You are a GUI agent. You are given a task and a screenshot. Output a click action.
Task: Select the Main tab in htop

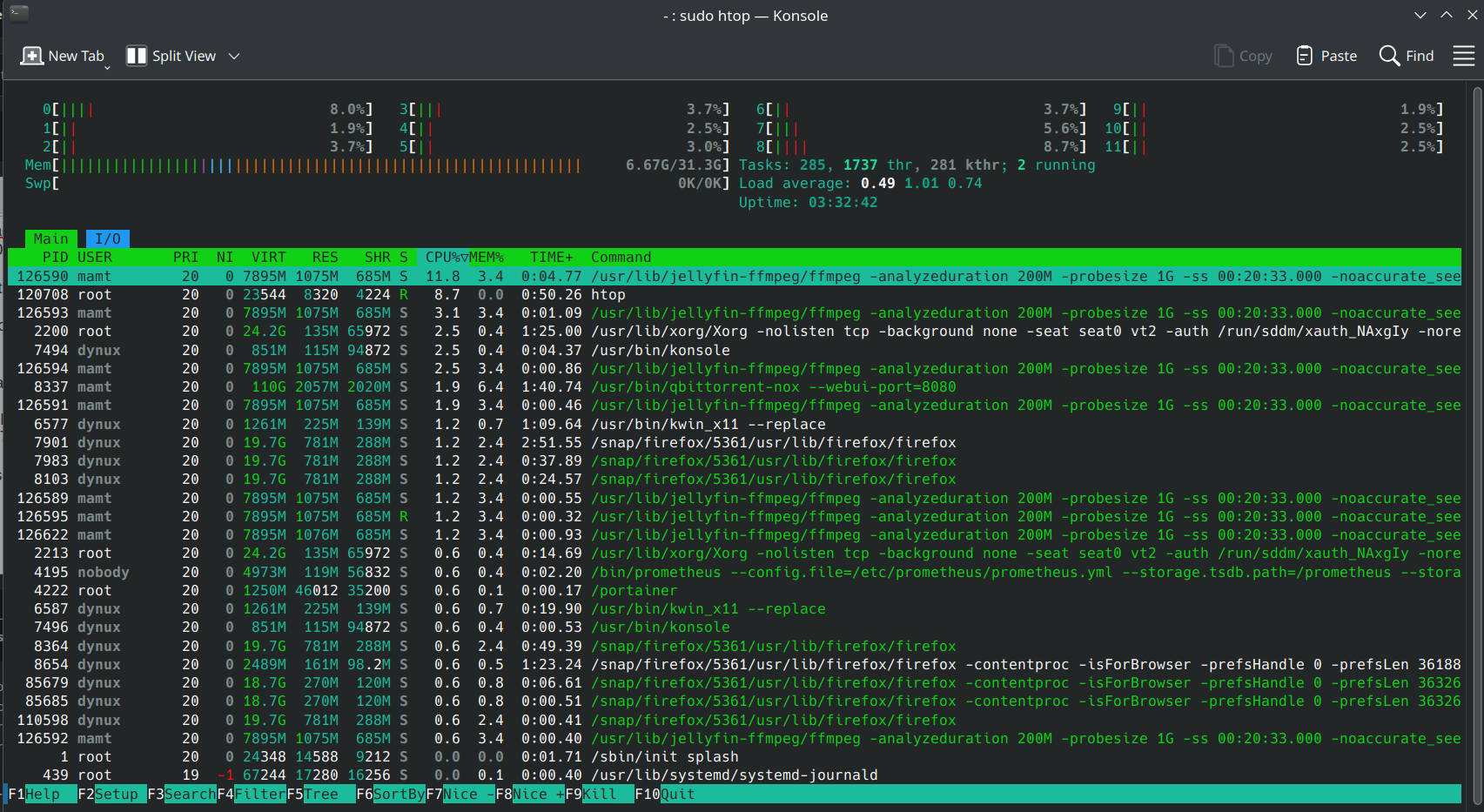[x=50, y=238]
